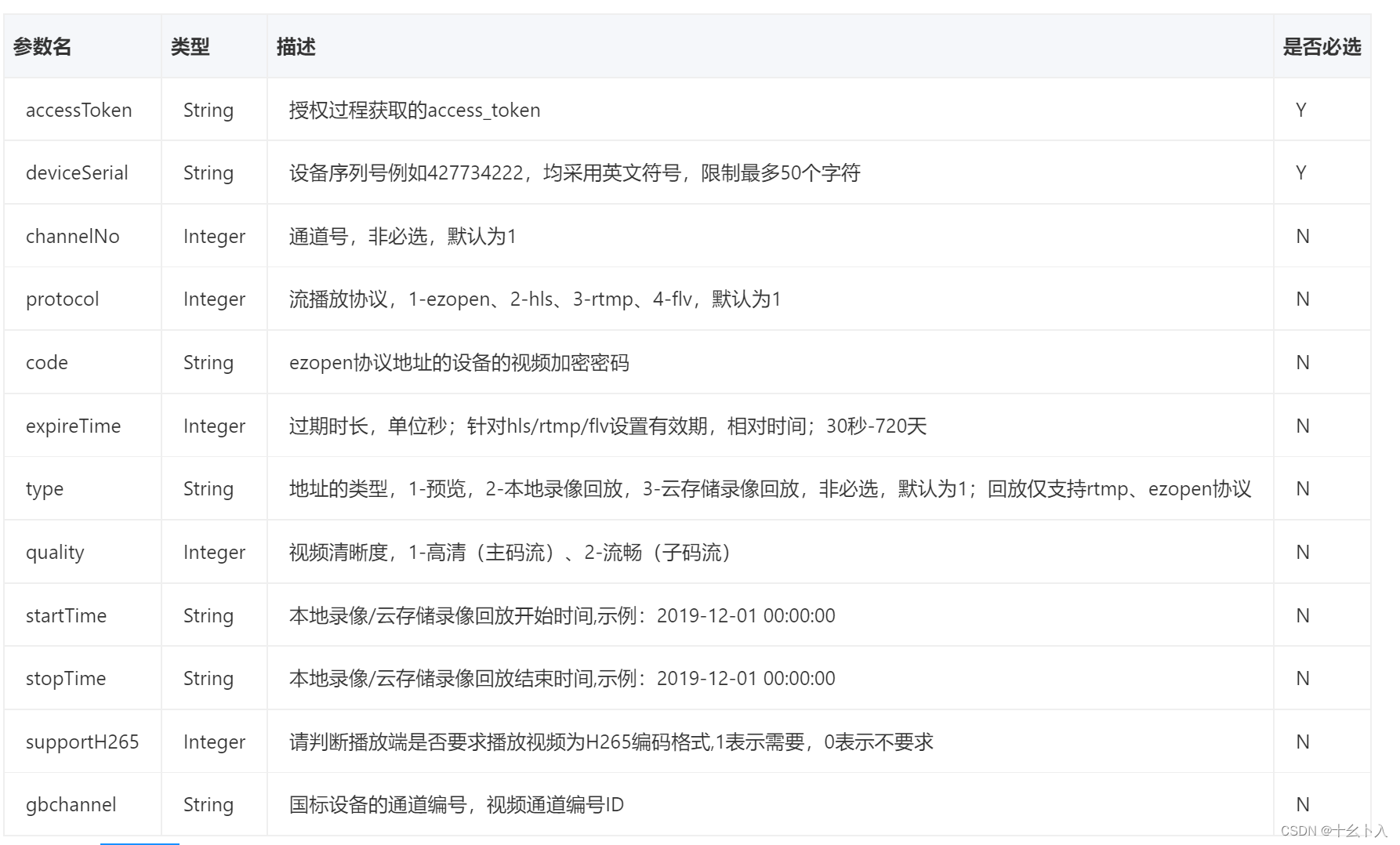Viewport: 1400px width, 845px height.
Task: Select the deviceSerial parameter name
Action: coord(77,173)
